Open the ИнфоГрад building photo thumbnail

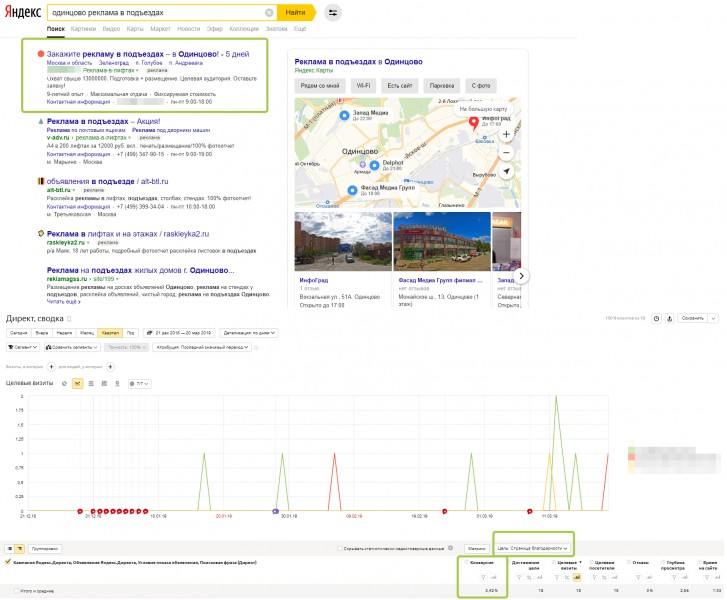tap(343, 242)
